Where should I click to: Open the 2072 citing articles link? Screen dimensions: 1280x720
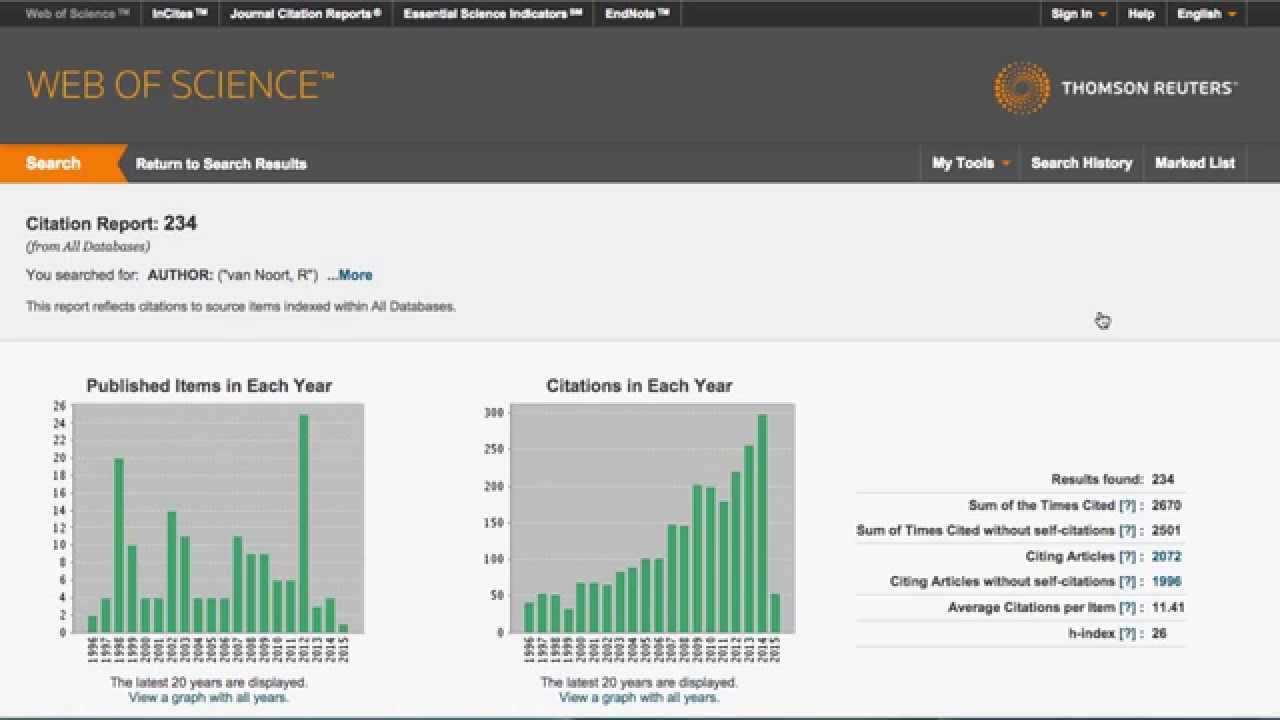pyautogui.click(x=1166, y=557)
